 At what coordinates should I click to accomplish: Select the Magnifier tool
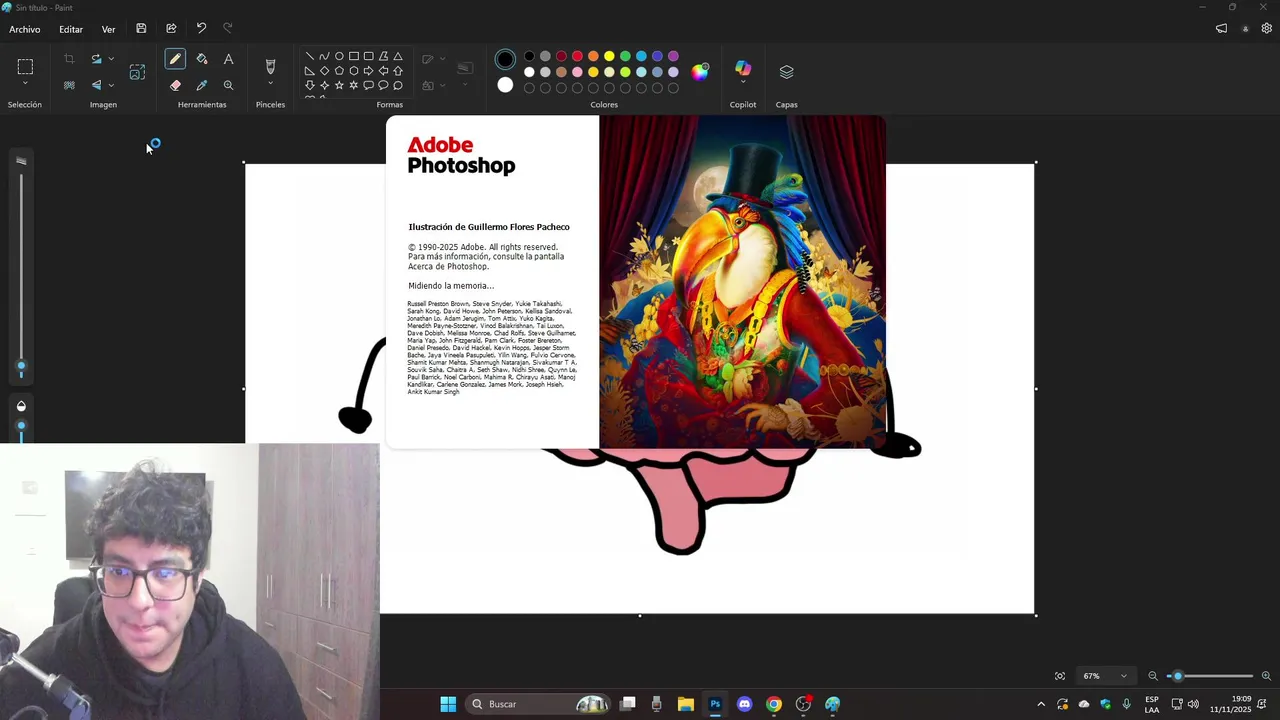[228, 86]
